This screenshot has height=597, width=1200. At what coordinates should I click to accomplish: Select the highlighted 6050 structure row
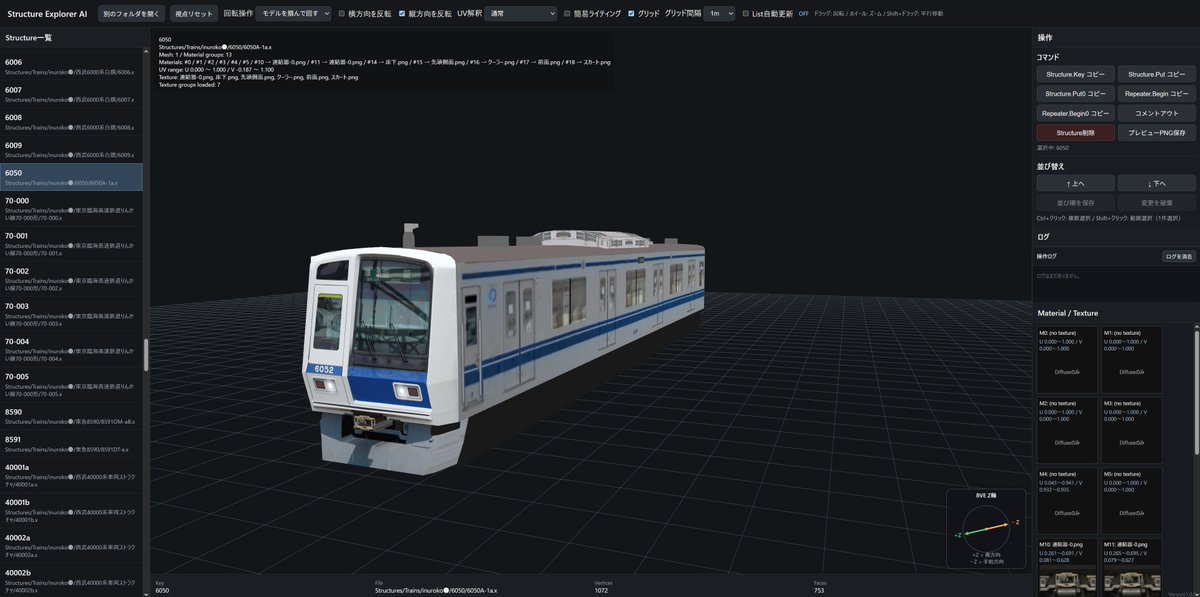click(x=72, y=177)
